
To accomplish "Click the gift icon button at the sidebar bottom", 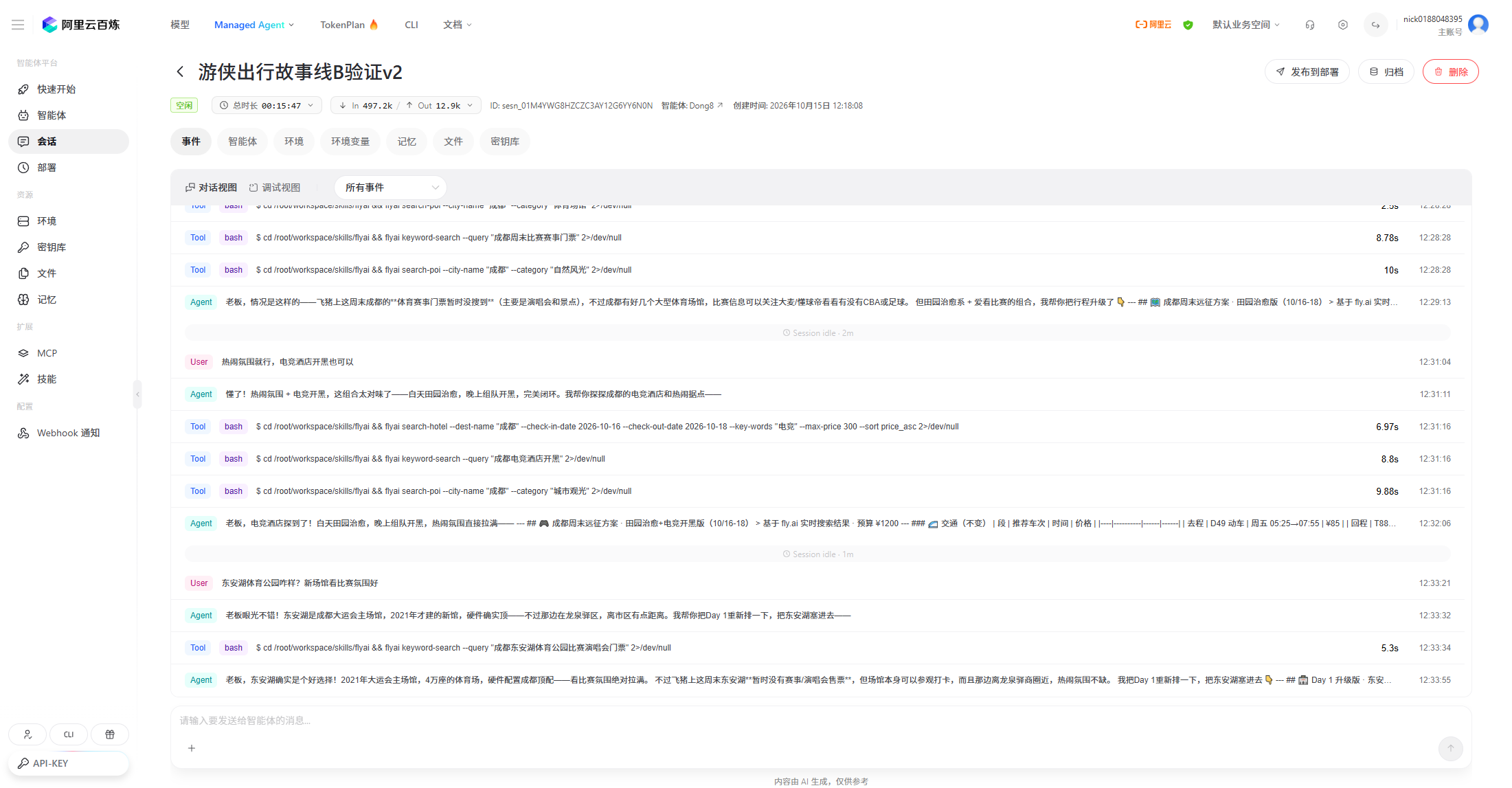I will click(x=110, y=734).
